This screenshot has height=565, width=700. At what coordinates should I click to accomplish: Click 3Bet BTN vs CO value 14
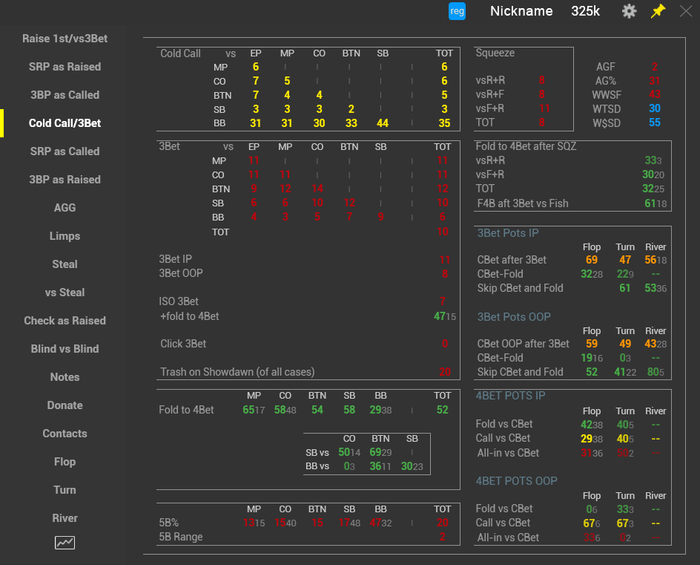(x=317, y=189)
